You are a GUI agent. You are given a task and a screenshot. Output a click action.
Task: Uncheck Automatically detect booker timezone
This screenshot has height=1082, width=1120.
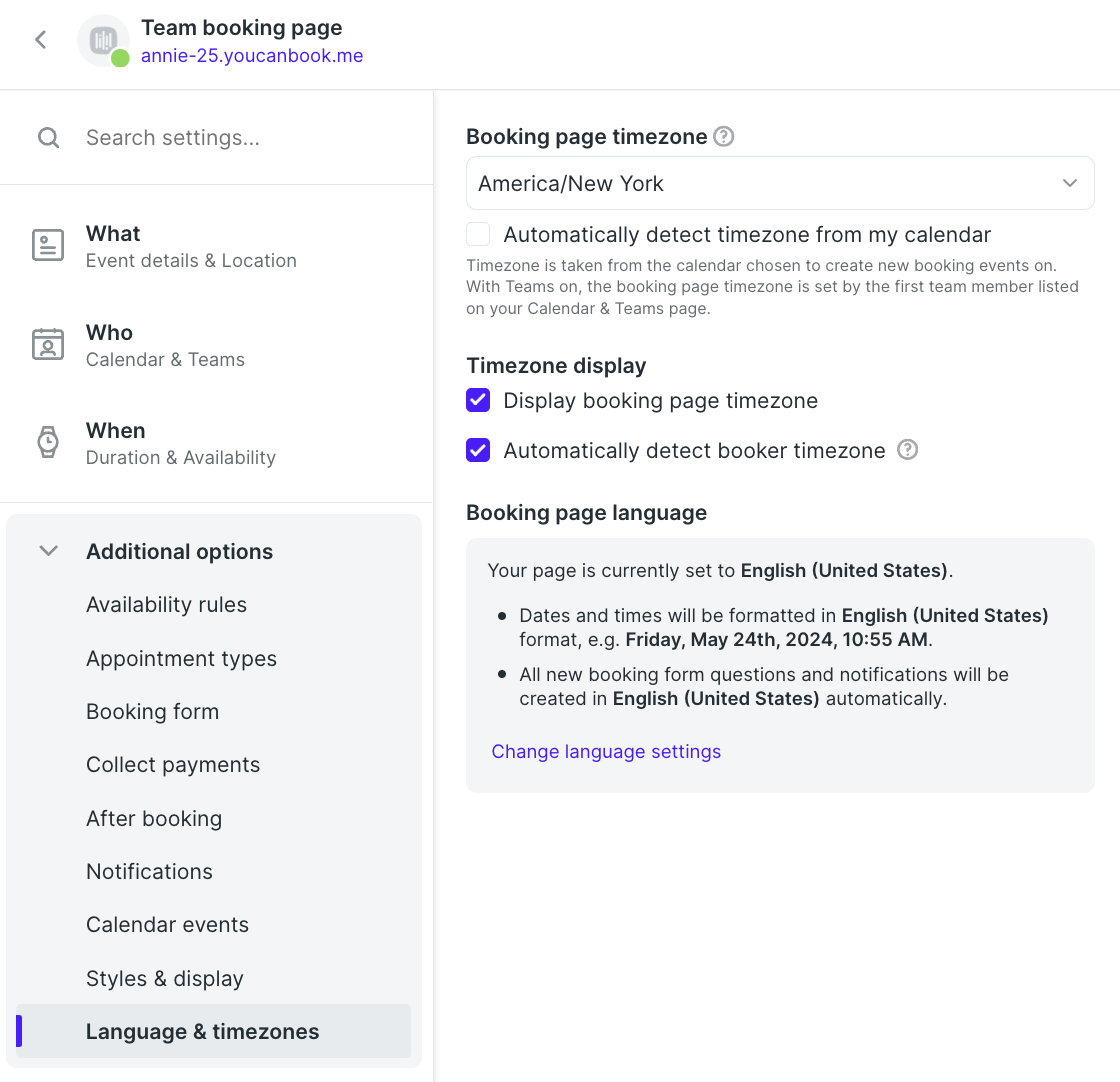[478, 450]
